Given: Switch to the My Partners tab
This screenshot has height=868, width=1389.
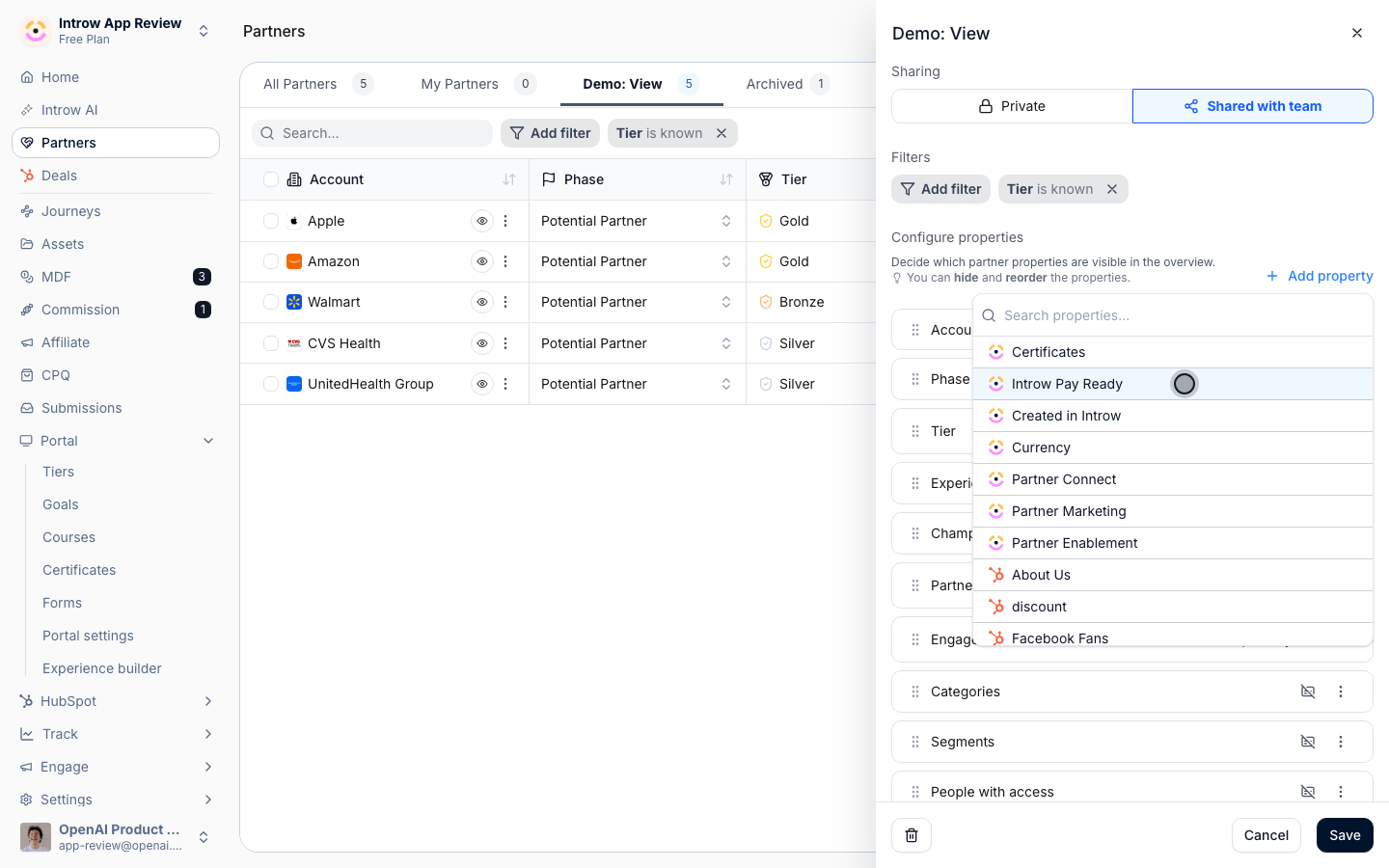Looking at the screenshot, I should (477, 84).
